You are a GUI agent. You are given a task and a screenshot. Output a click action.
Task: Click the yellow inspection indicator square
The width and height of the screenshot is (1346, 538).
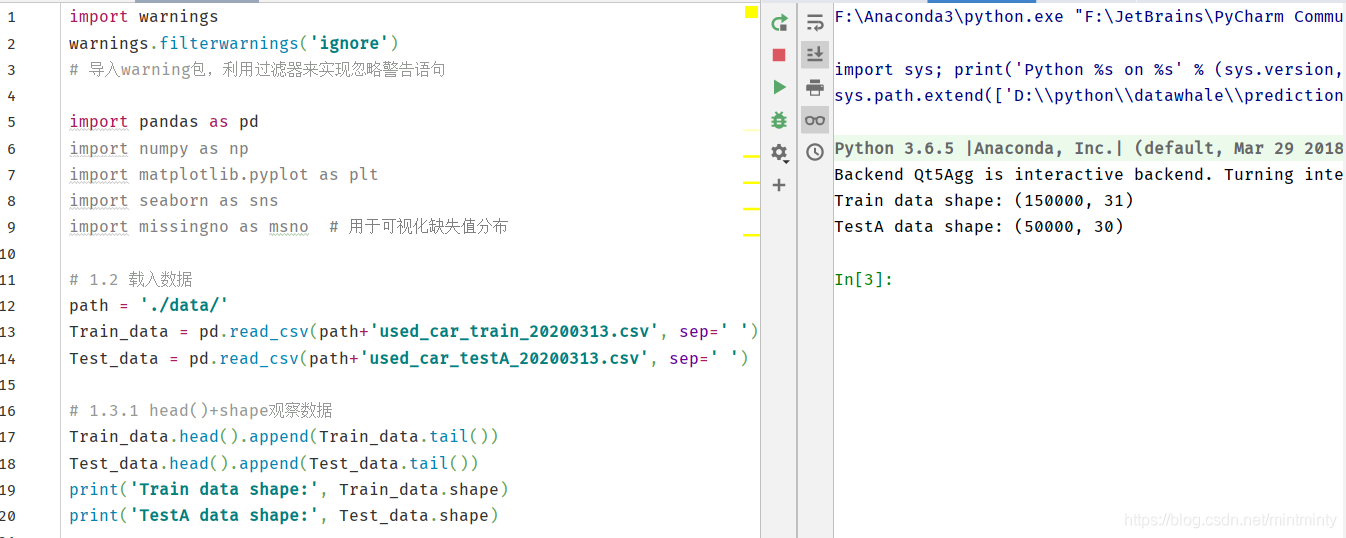point(751,12)
